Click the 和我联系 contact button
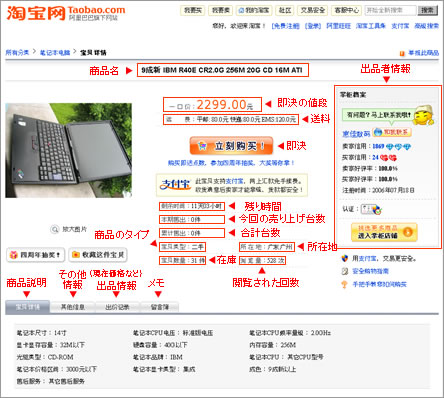444x398 pixels. 392,132
